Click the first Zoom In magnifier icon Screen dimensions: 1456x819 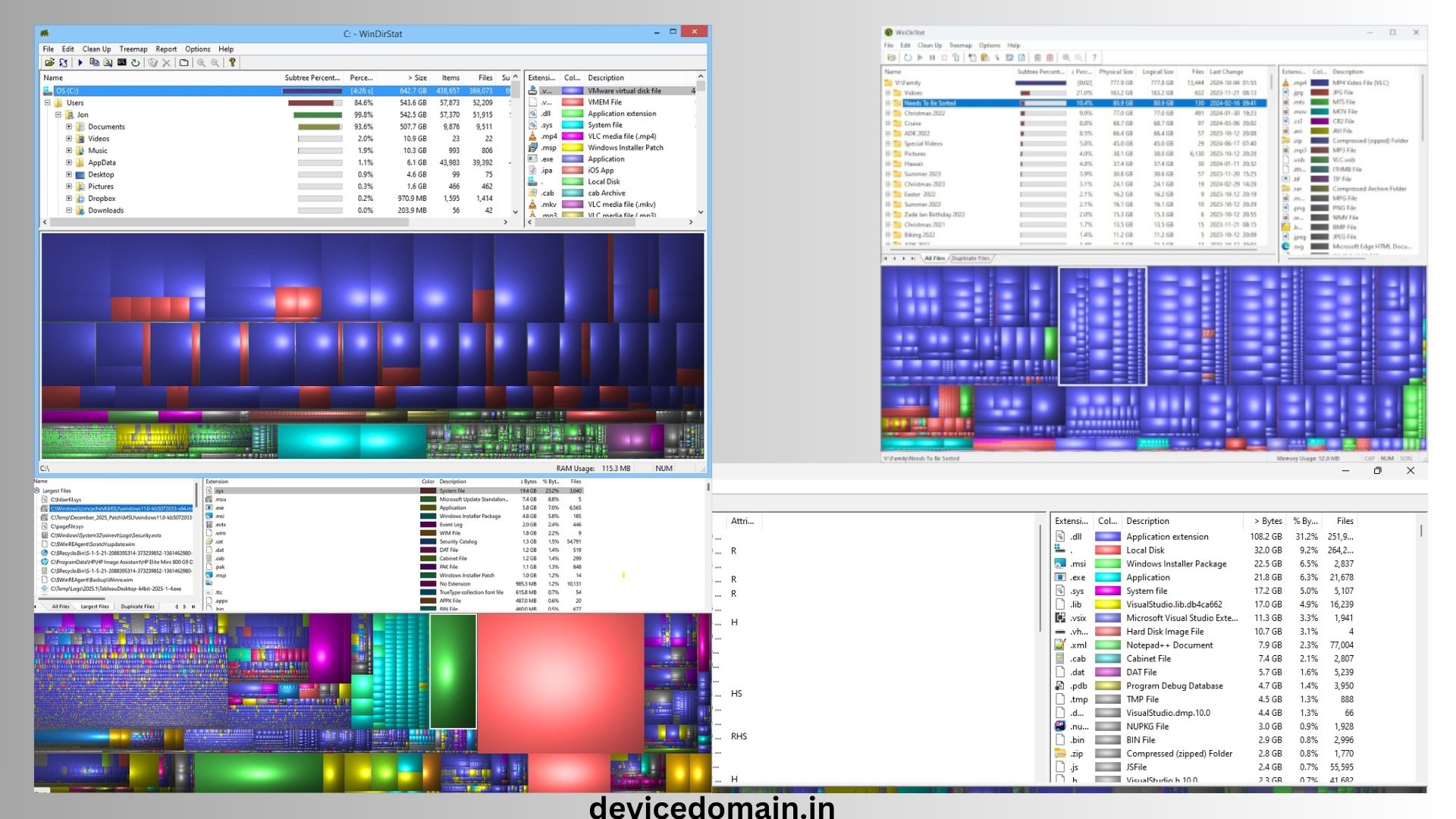(201, 62)
